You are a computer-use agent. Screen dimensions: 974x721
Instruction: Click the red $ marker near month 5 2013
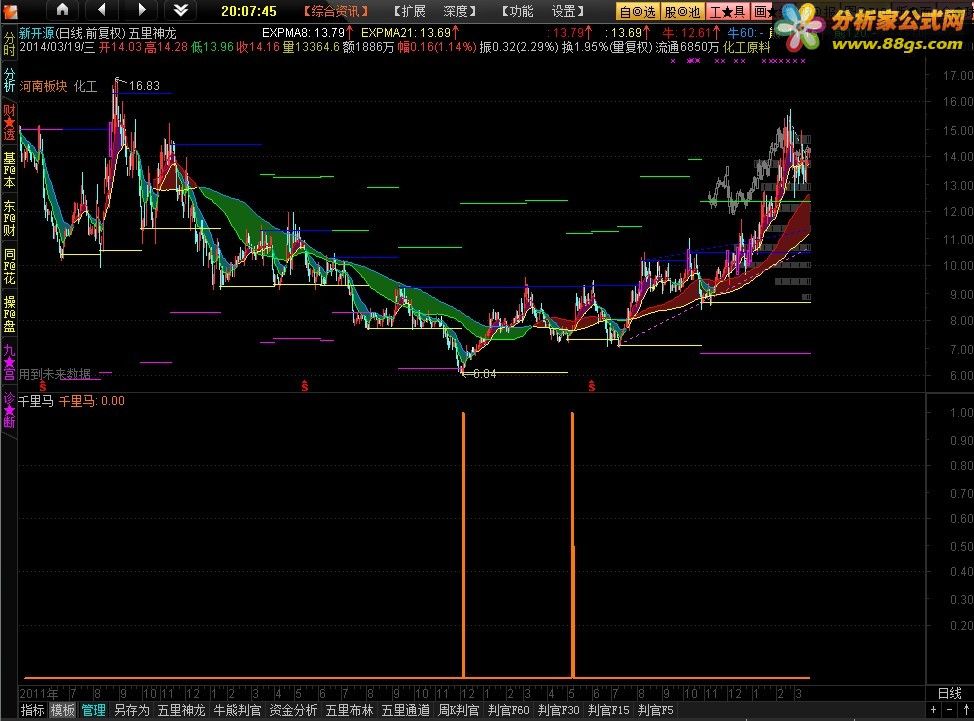tap(591, 386)
